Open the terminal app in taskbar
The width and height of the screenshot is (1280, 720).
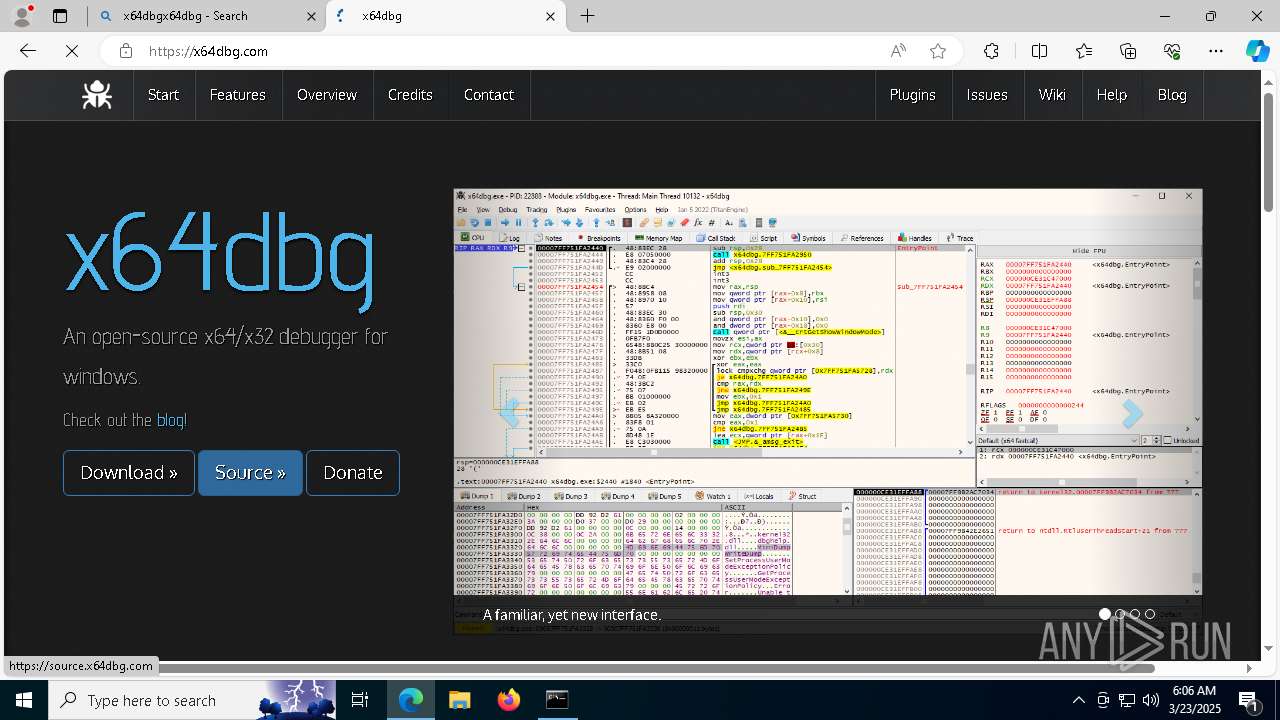point(557,700)
